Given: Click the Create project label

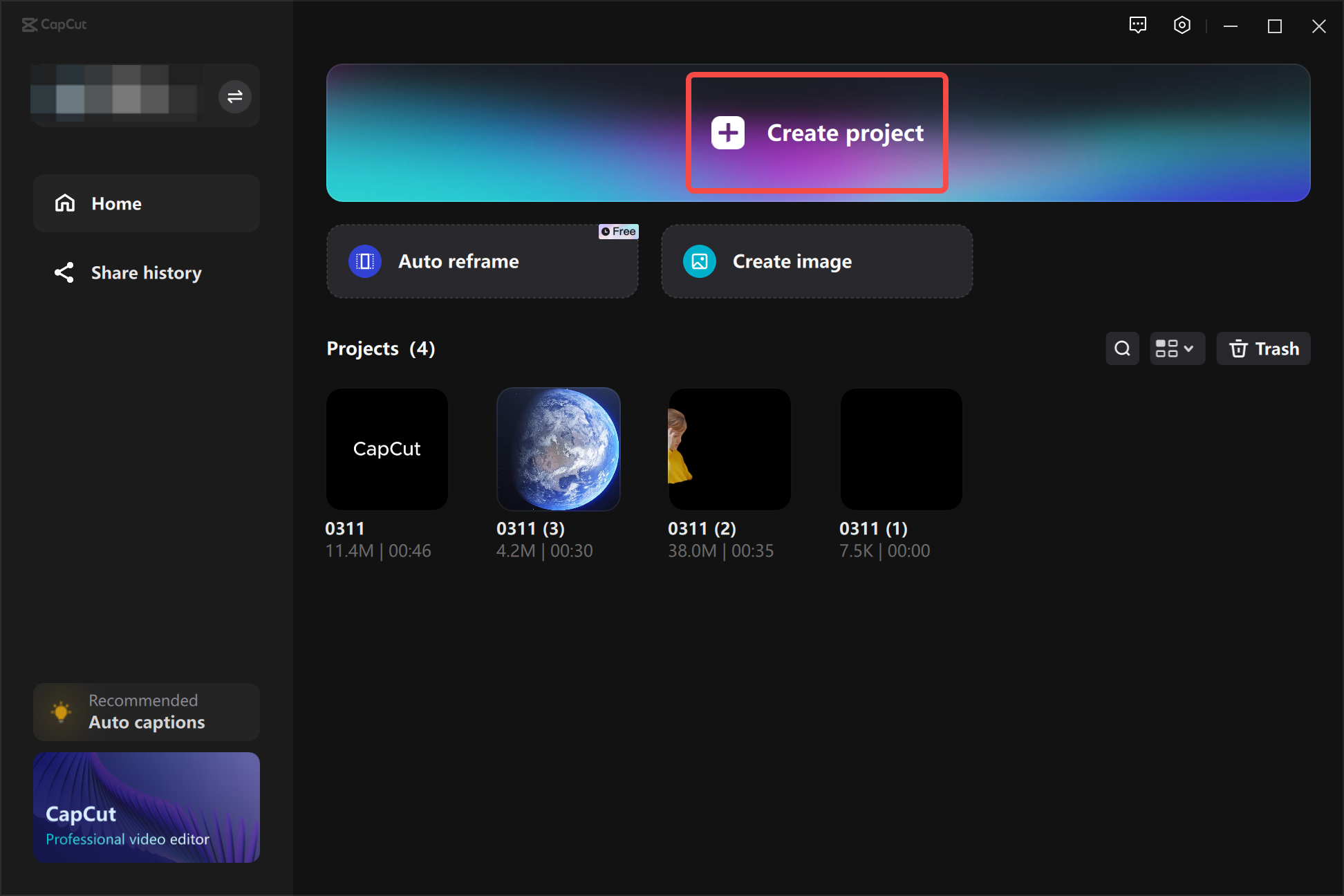Looking at the screenshot, I should (x=845, y=133).
